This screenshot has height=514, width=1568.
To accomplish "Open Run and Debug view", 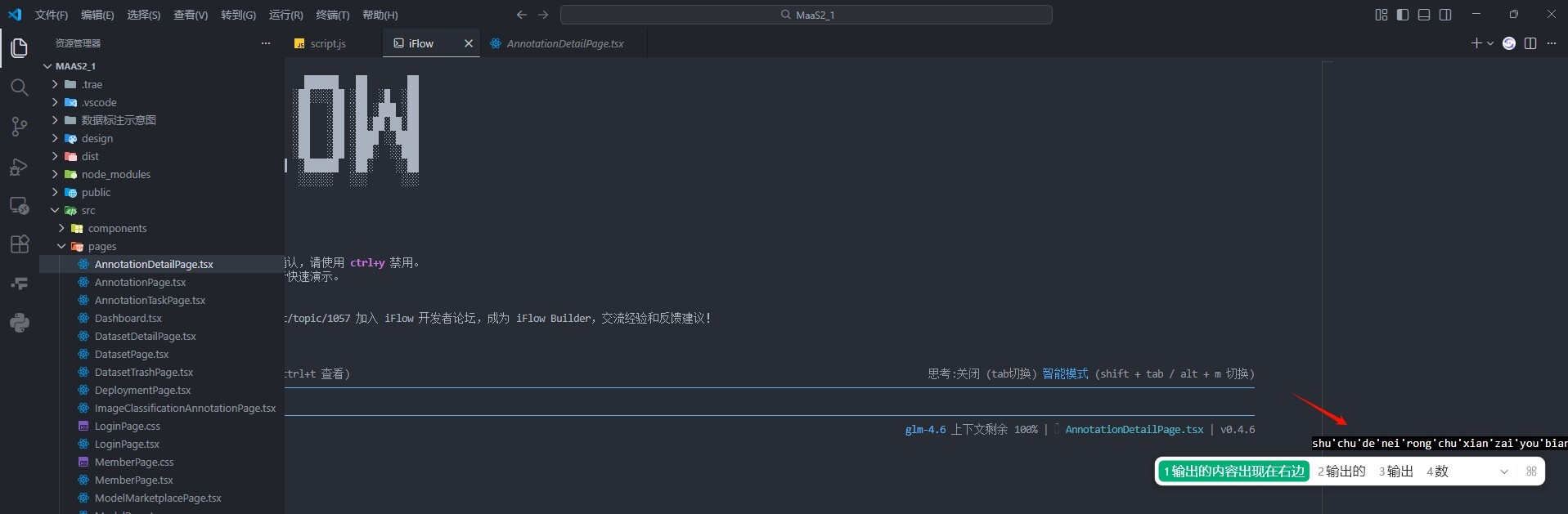I will 19,167.
